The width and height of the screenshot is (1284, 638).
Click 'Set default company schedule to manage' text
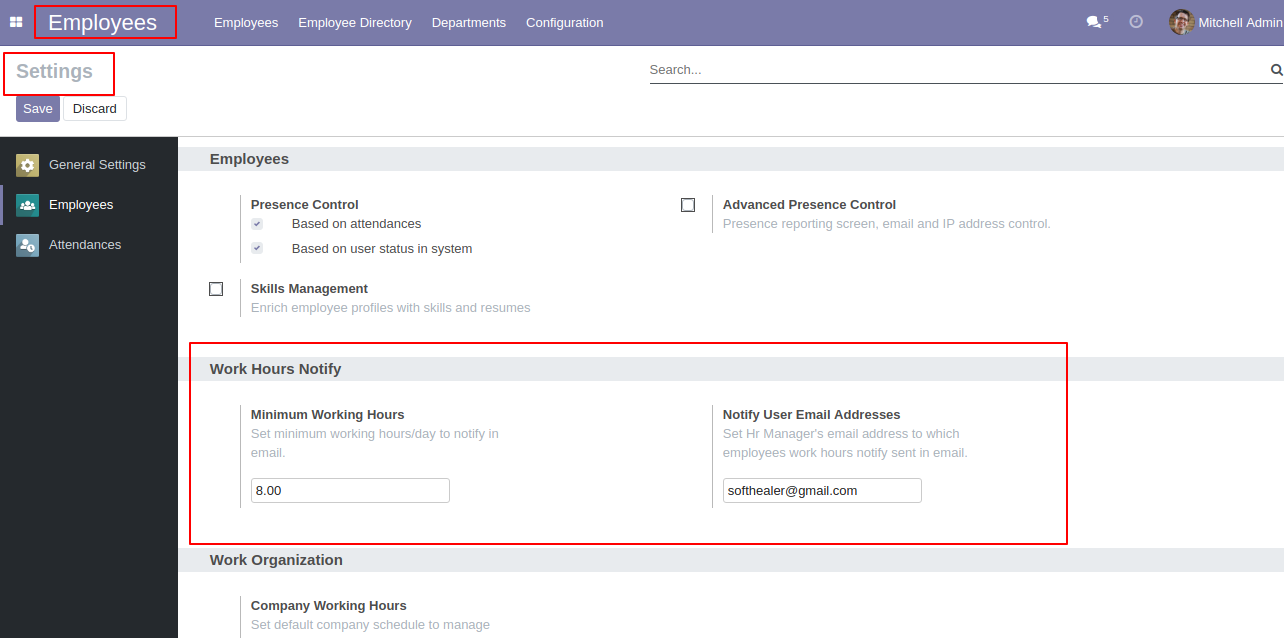pyautogui.click(x=370, y=625)
